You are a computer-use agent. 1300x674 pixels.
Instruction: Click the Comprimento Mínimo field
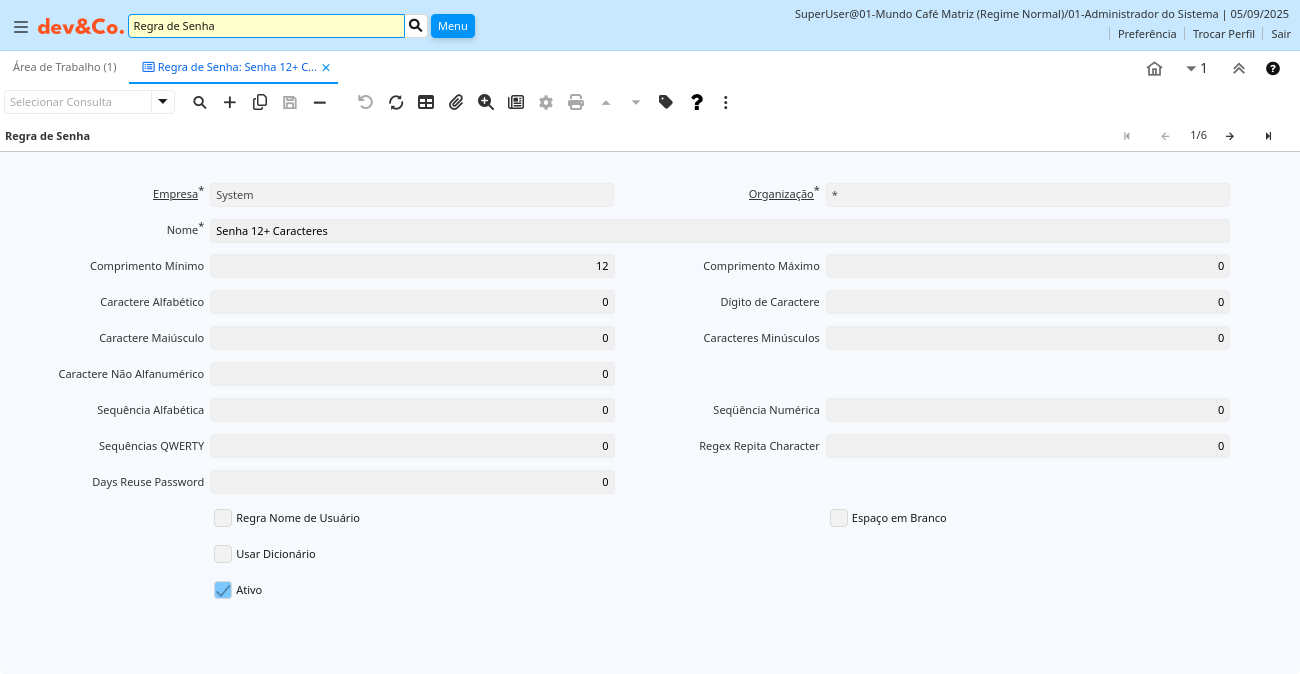[412, 266]
